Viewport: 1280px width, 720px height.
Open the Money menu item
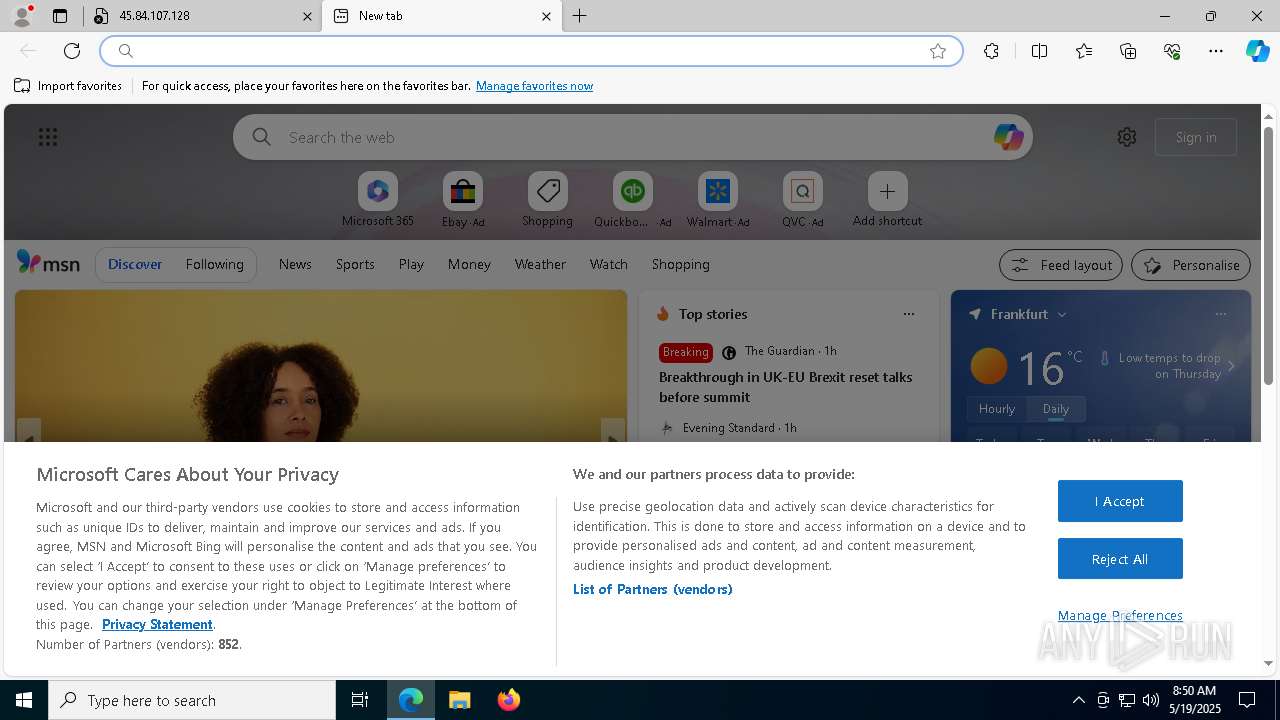pos(469,264)
